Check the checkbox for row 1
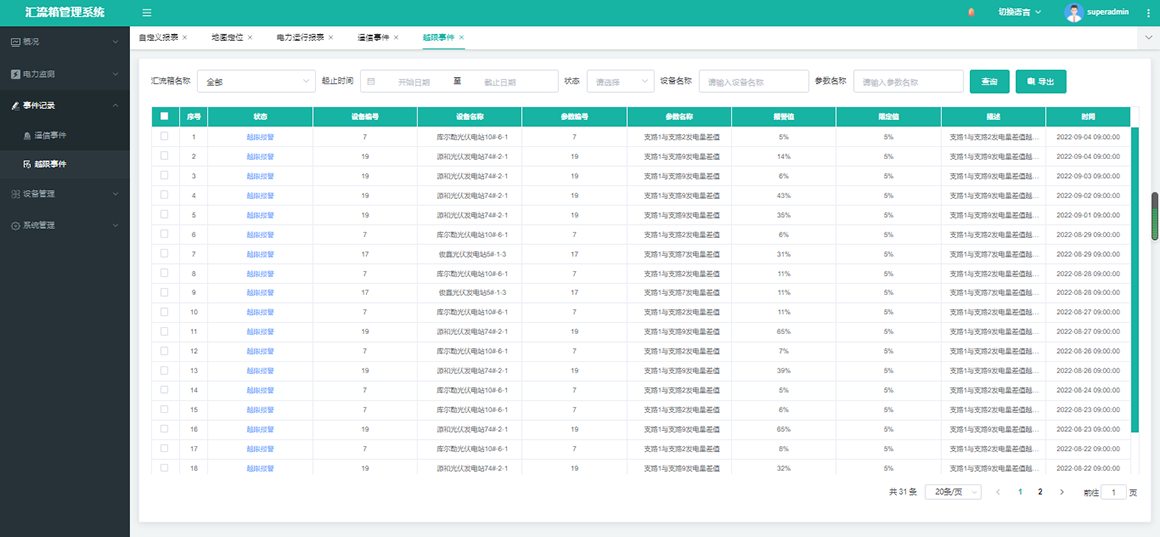This screenshot has height=537, width=1160. point(164,136)
